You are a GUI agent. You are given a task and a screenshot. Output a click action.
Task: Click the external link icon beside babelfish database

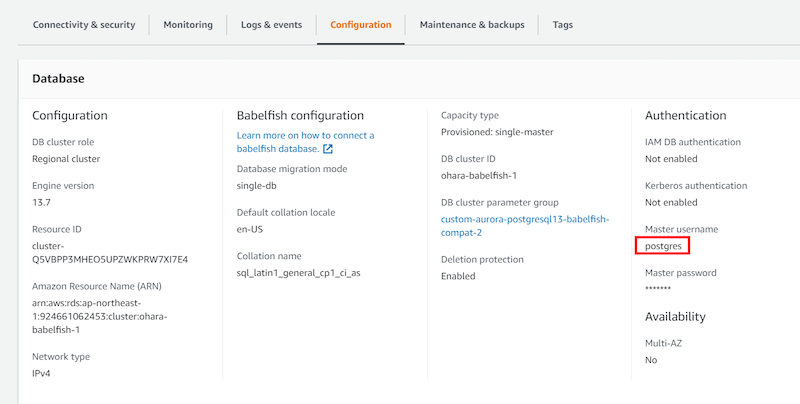tap(328, 149)
